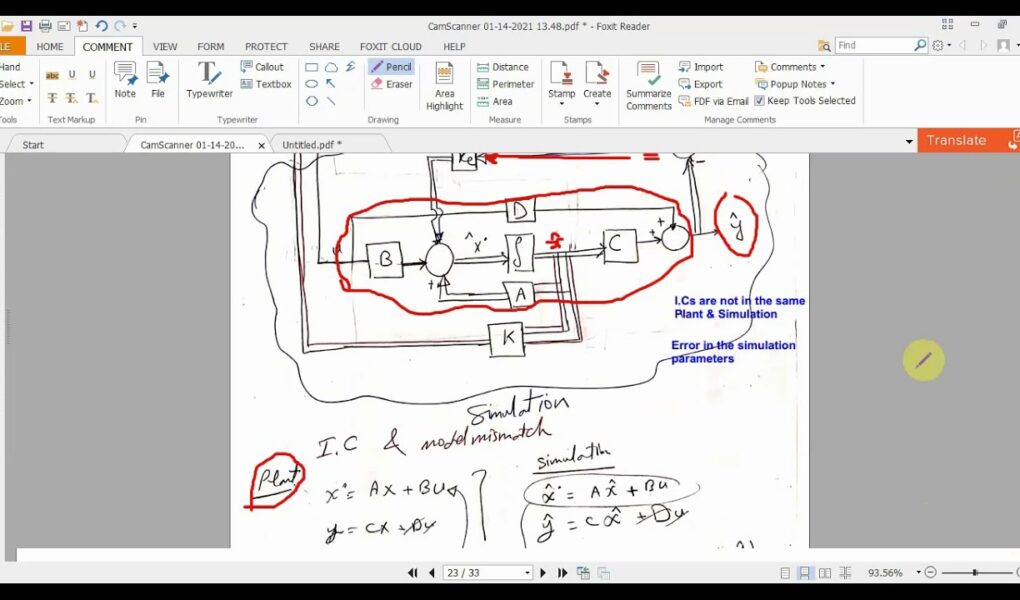This screenshot has width=1020, height=600.
Task: Uncheck Keep Tools Selected checkbox
Action: tap(760, 101)
